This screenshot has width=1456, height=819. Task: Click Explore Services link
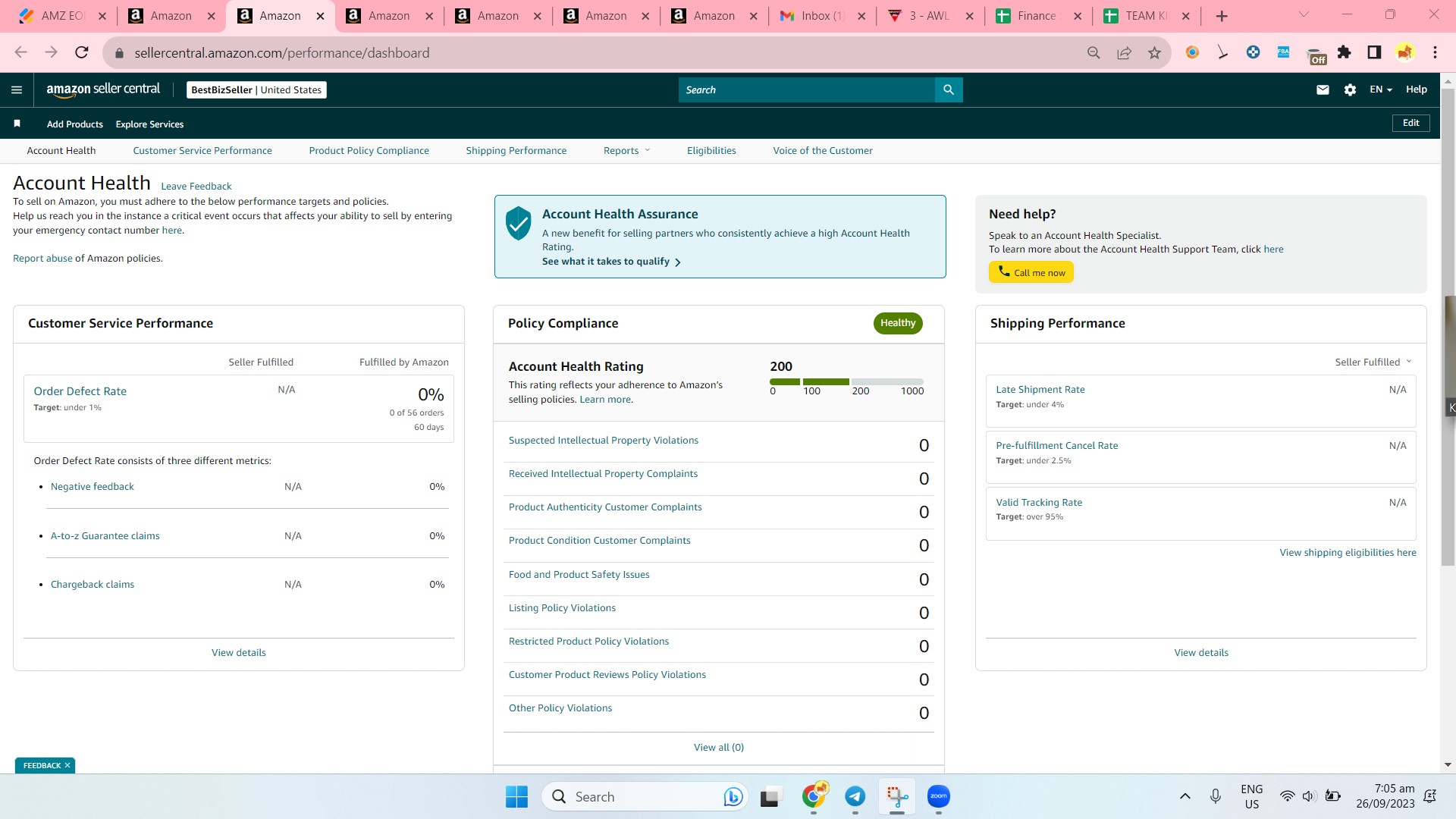[149, 124]
